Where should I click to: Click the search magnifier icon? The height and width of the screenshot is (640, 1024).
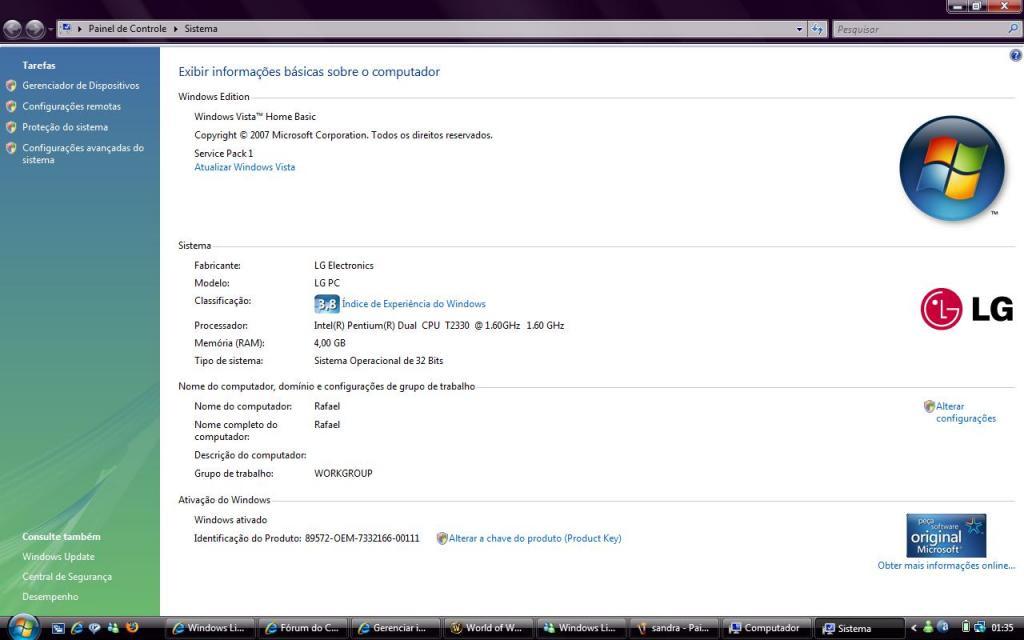1013,29
